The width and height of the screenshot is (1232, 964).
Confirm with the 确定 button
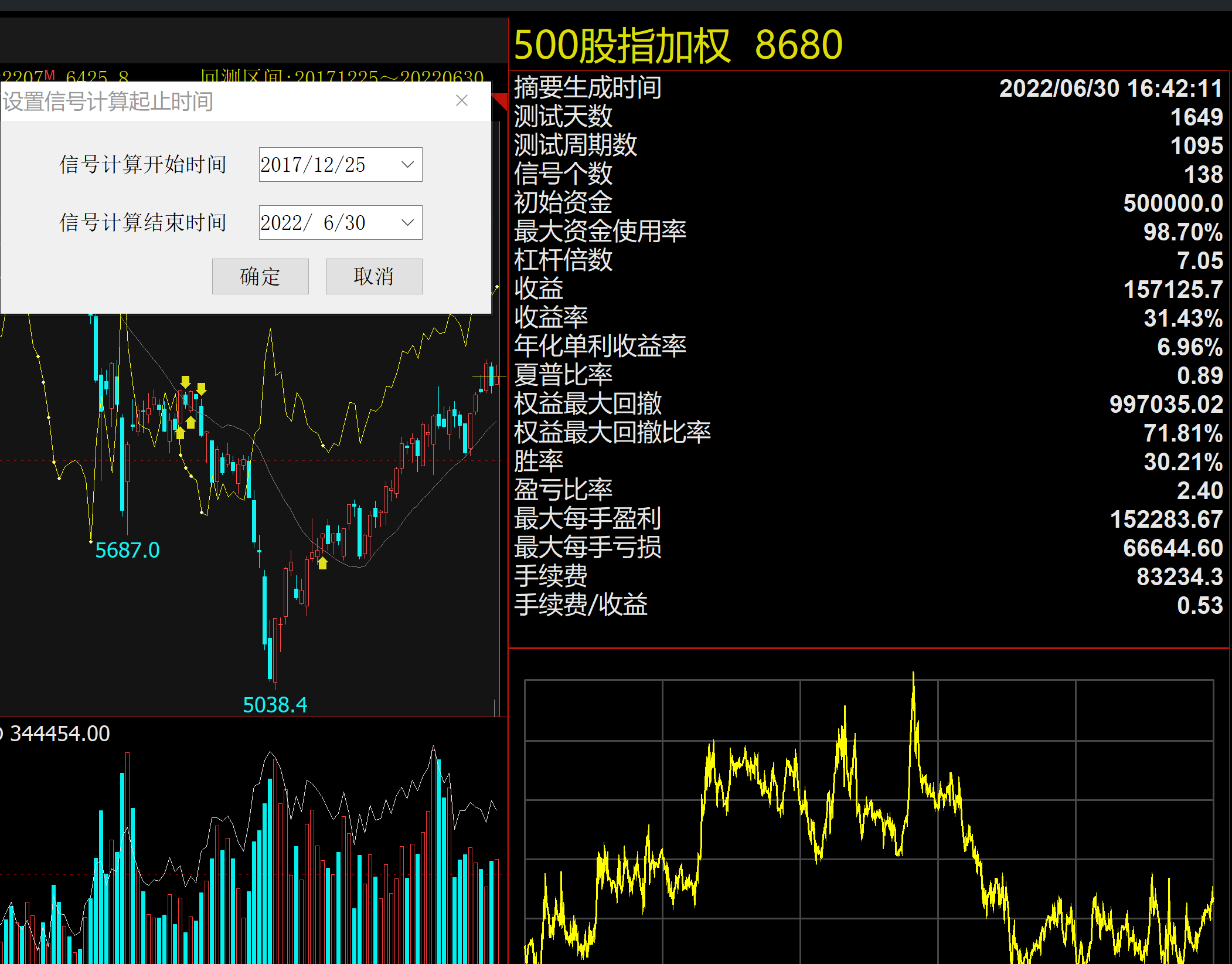tap(260, 276)
